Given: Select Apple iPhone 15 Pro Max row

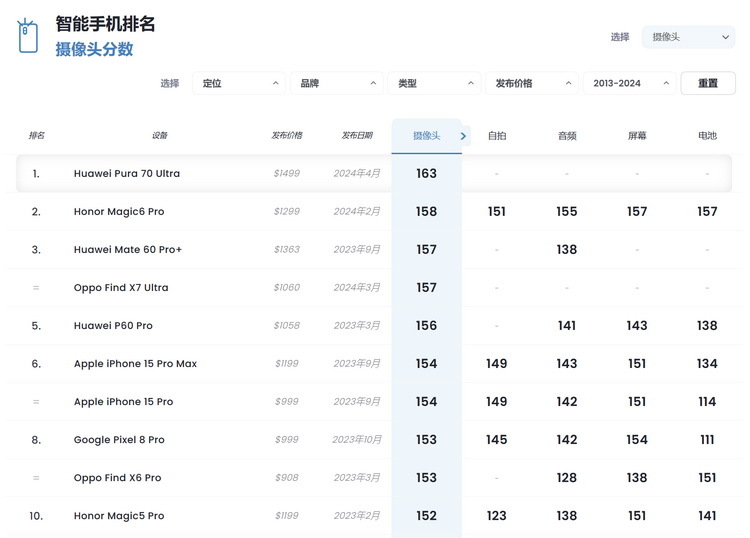Looking at the screenshot, I should coord(135,364).
